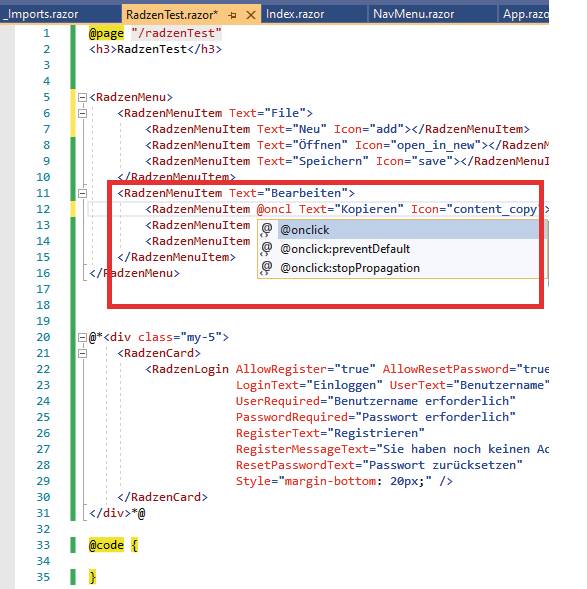587x589 pixels.
Task: Collapse the File menu item block on line 6
Action: pyautogui.click(x=82, y=113)
